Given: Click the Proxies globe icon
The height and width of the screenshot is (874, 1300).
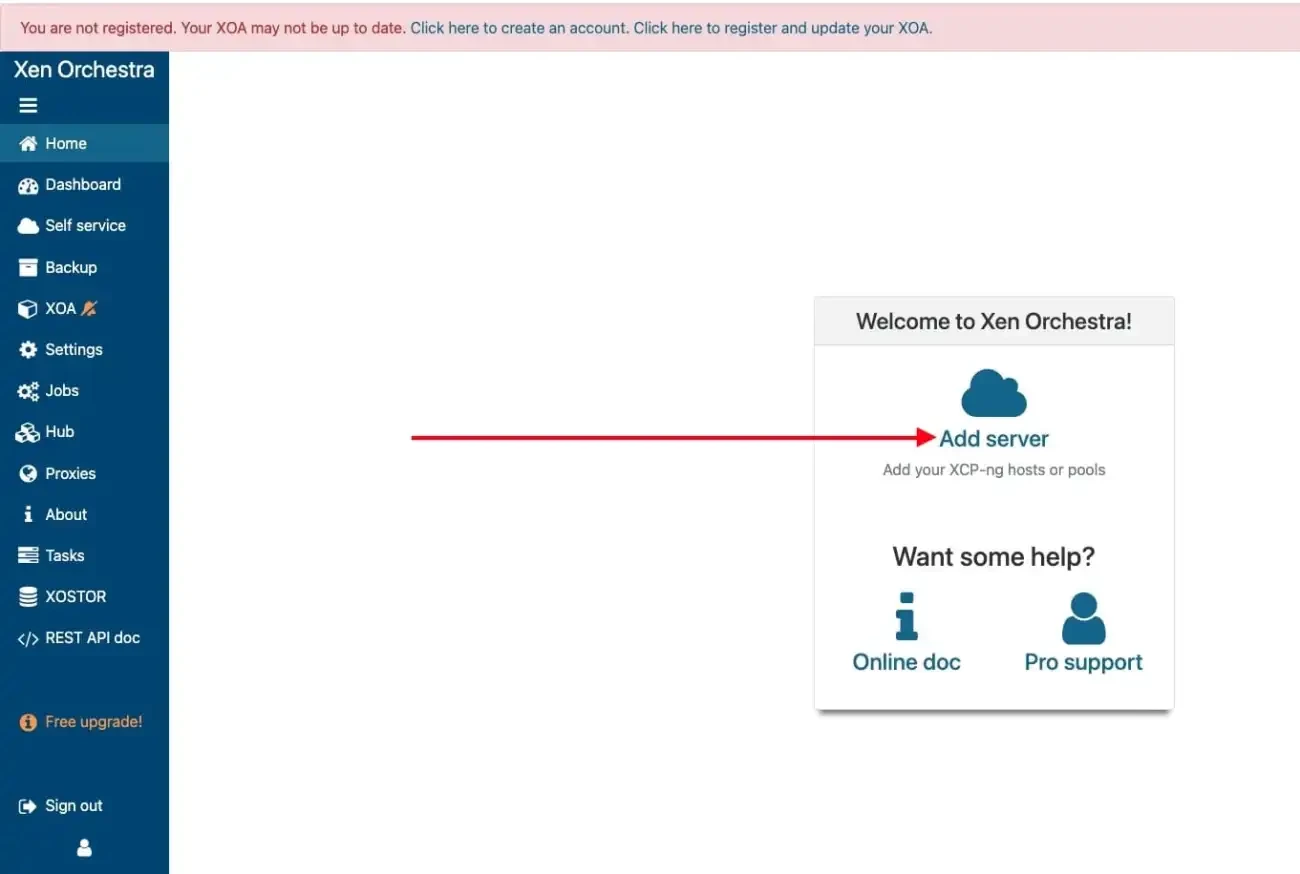Looking at the screenshot, I should tap(28, 473).
